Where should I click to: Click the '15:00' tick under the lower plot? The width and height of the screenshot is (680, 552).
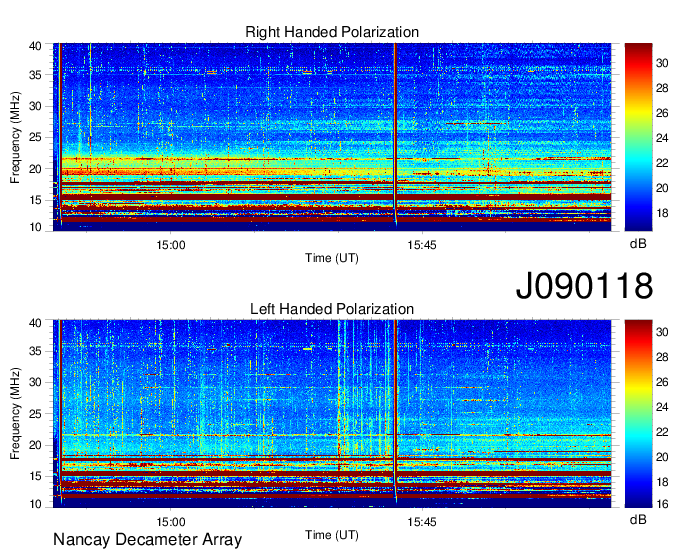pos(171,522)
